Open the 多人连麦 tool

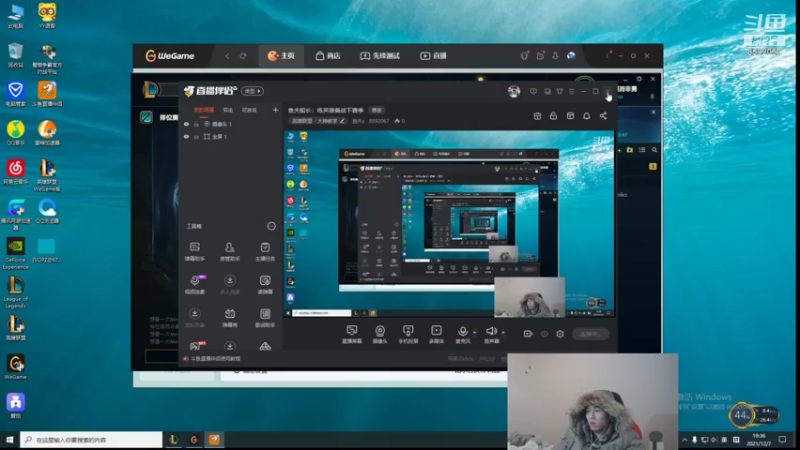pyautogui.click(x=230, y=285)
